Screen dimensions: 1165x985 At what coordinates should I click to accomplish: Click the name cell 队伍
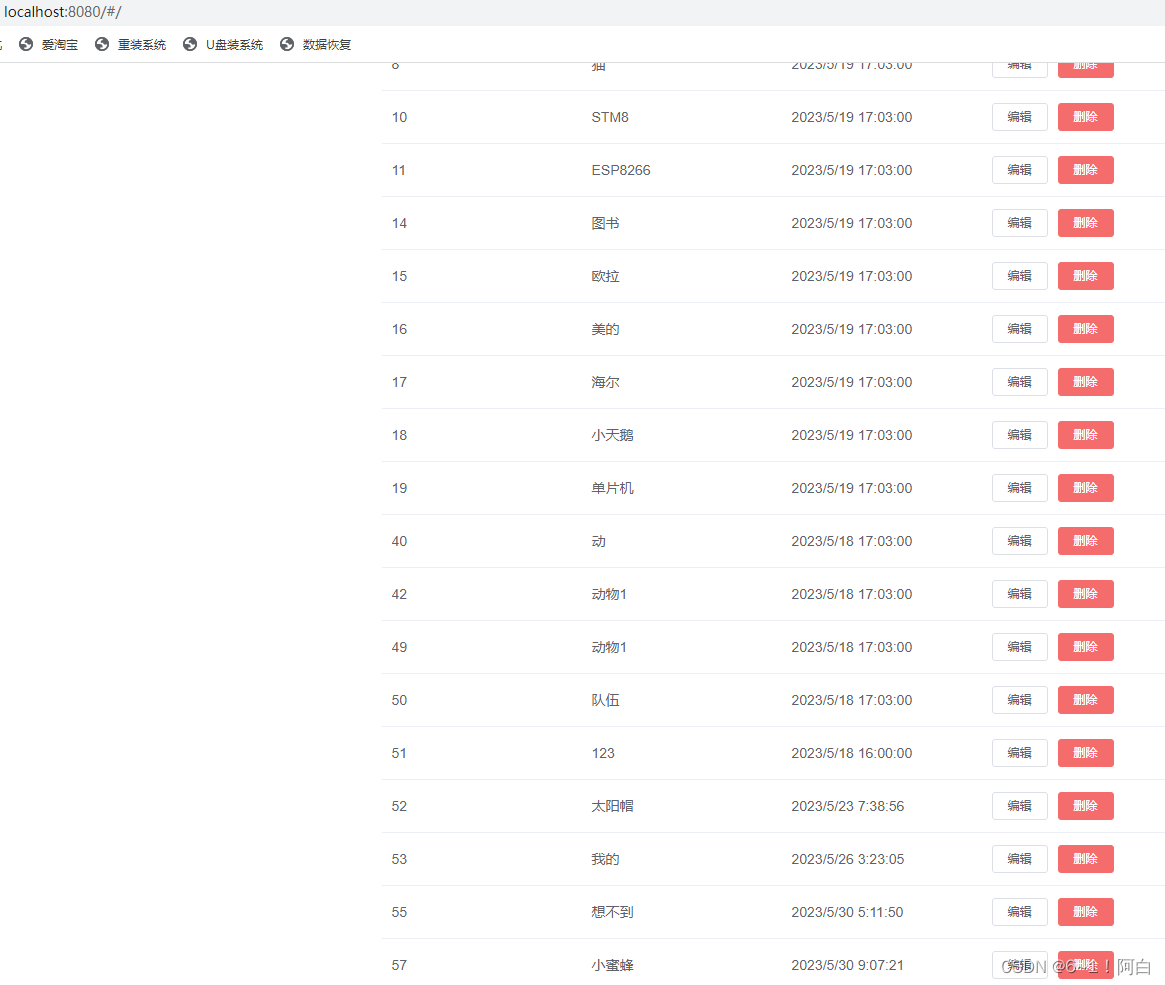point(606,700)
